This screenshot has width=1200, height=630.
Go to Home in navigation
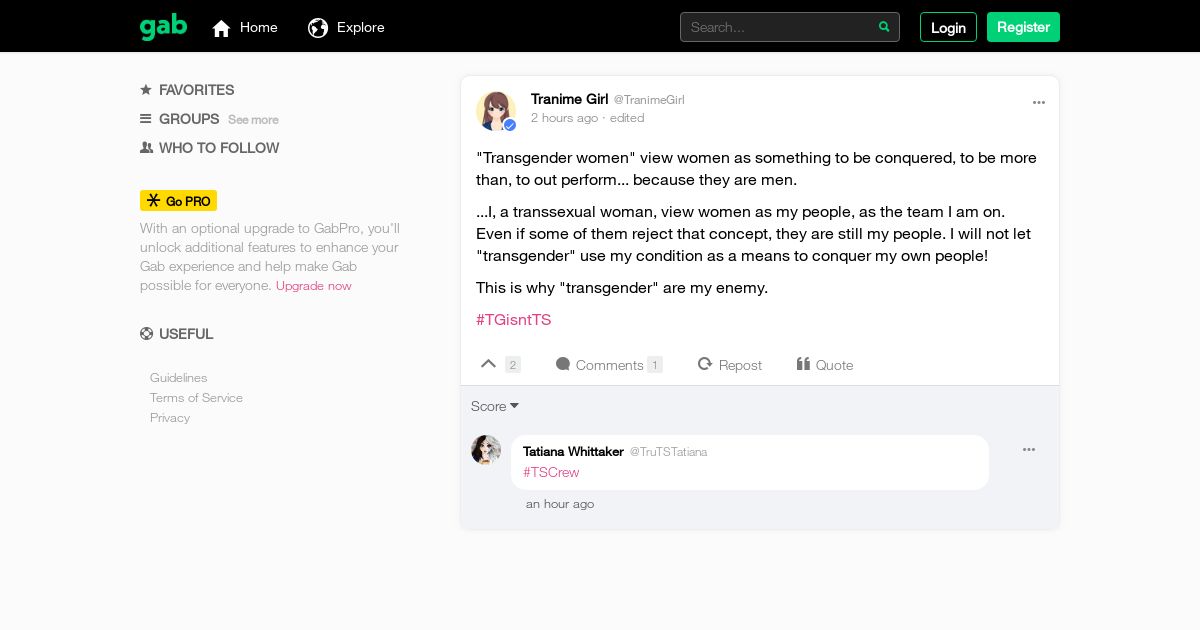[x=259, y=27]
